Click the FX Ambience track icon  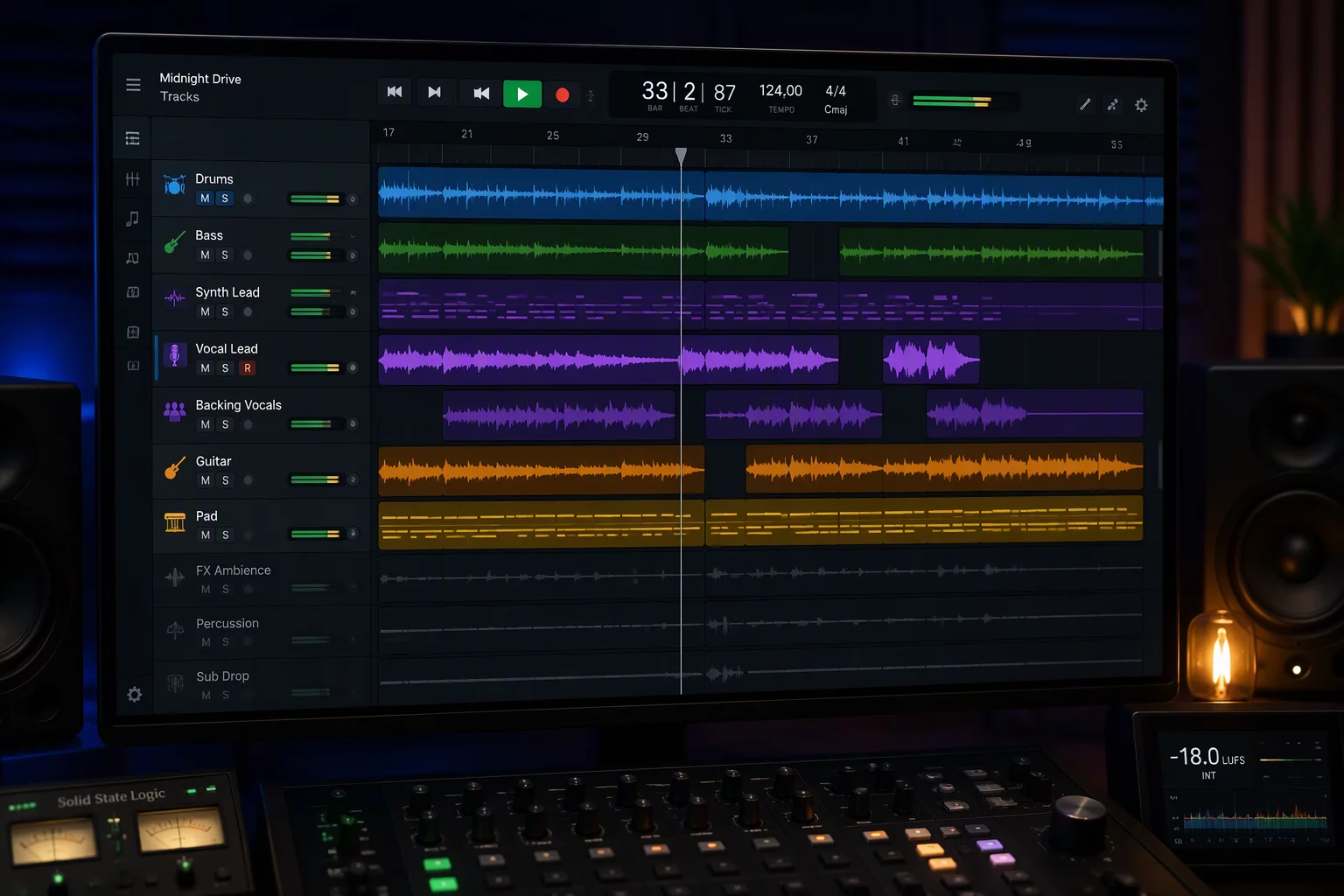(x=175, y=577)
